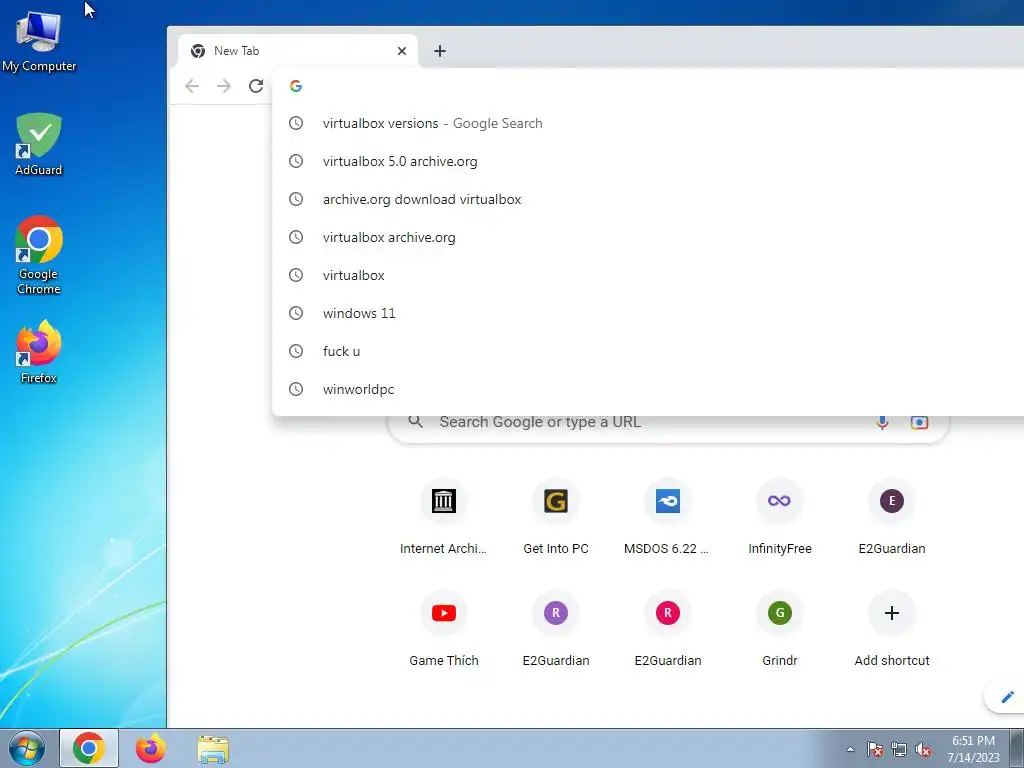
Task: Open E2Guardian shortcut with E icon
Action: (892, 518)
